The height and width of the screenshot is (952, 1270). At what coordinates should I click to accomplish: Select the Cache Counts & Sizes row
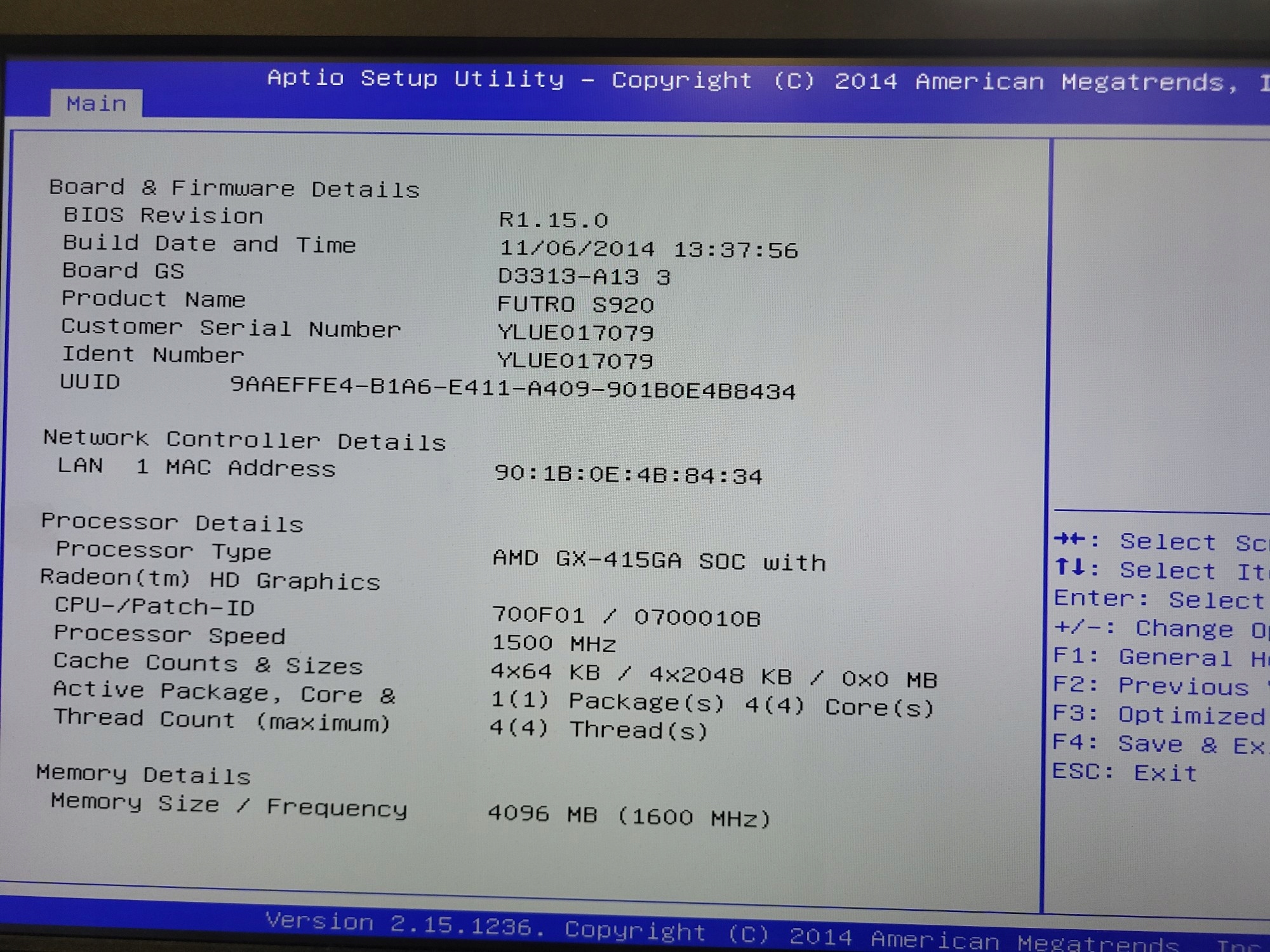(208, 664)
